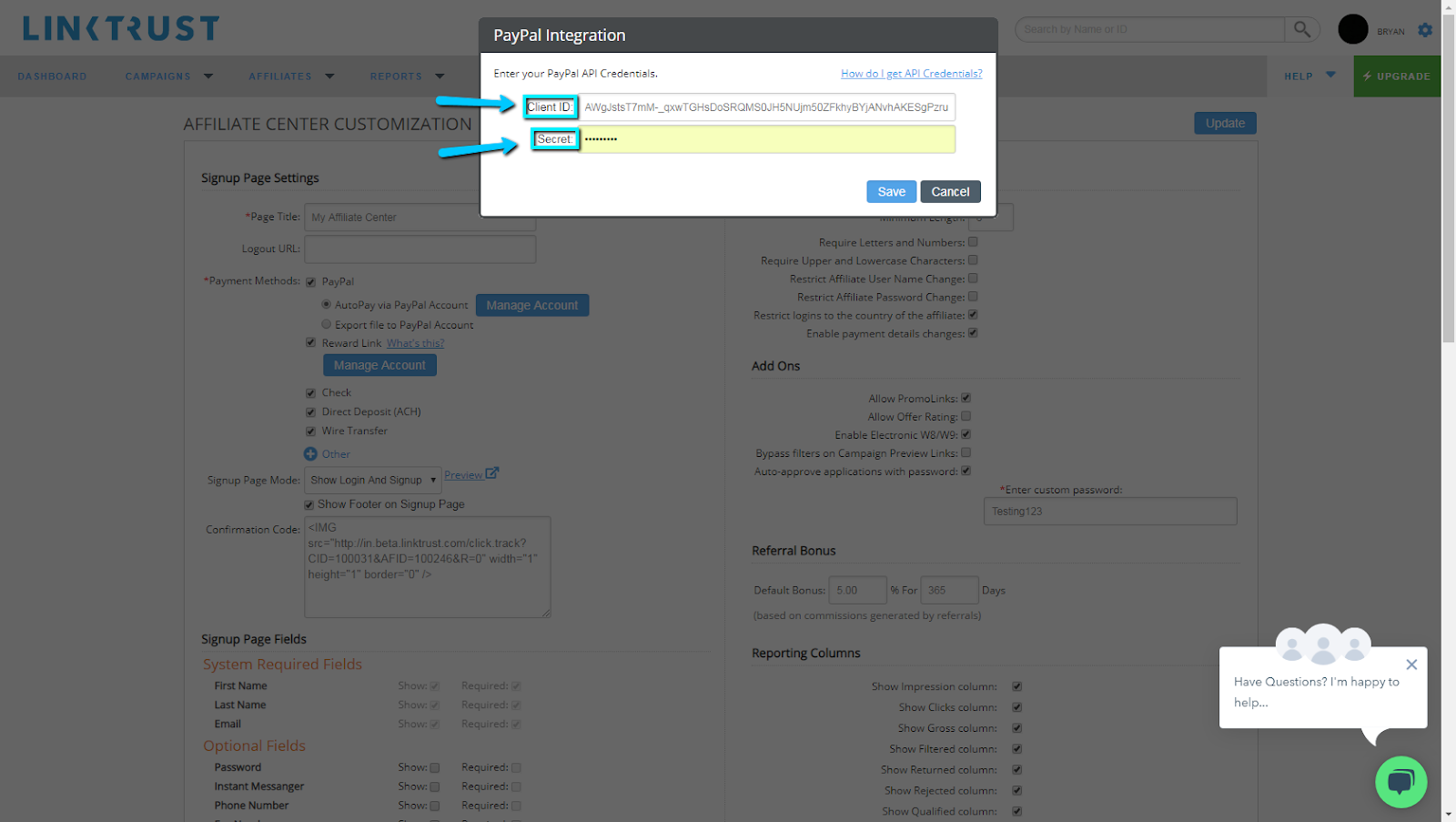The width and height of the screenshot is (1456, 822).
Task: Focus the Client ID input field
Action: pyautogui.click(x=767, y=107)
